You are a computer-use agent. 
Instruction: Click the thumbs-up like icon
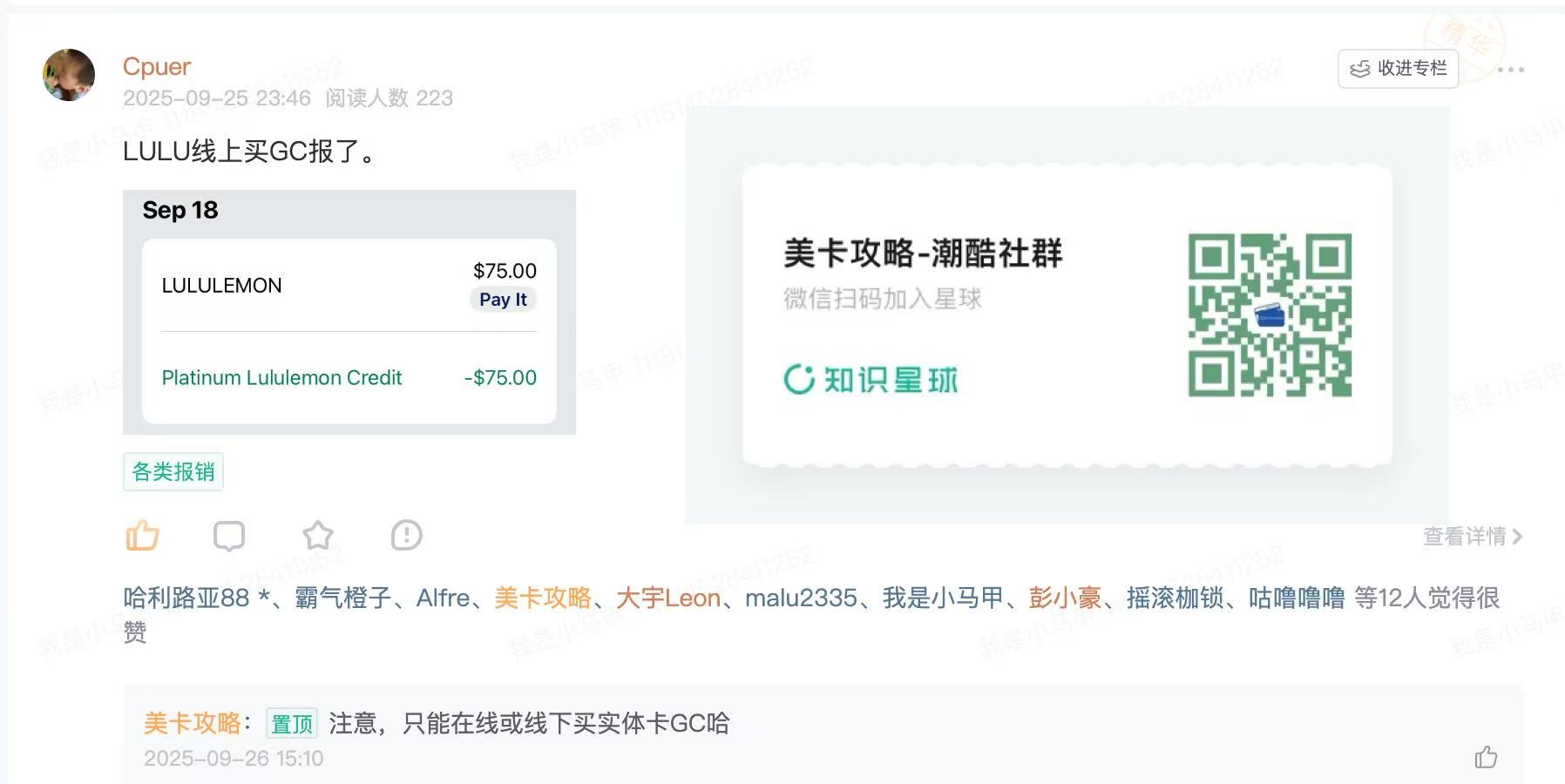(x=142, y=535)
